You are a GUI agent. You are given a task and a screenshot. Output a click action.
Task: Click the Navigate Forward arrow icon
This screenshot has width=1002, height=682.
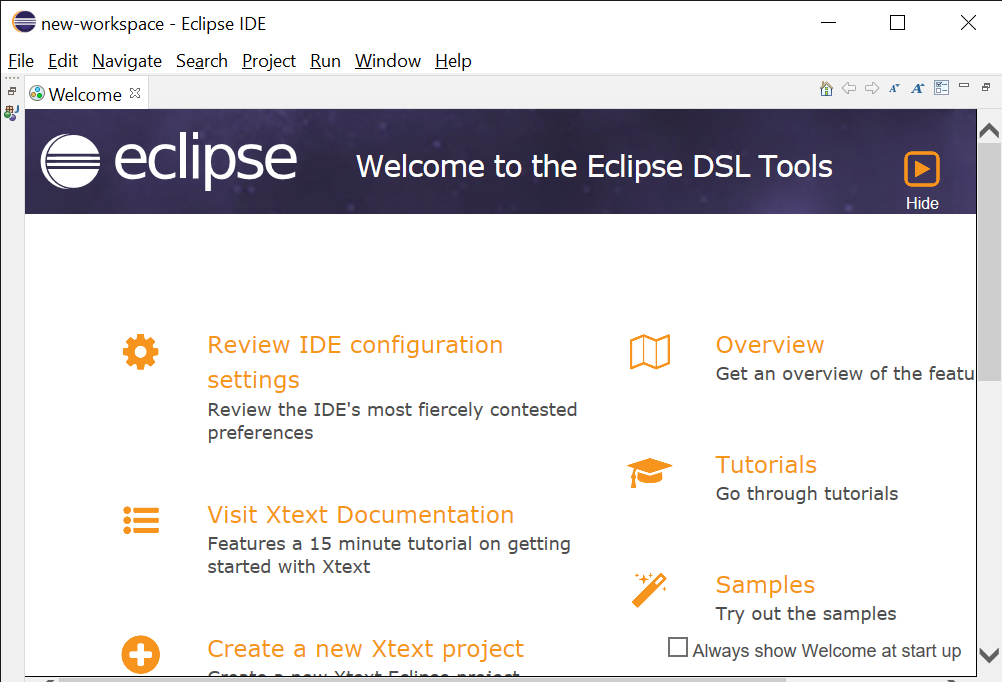pyautogui.click(x=872, y=88)
